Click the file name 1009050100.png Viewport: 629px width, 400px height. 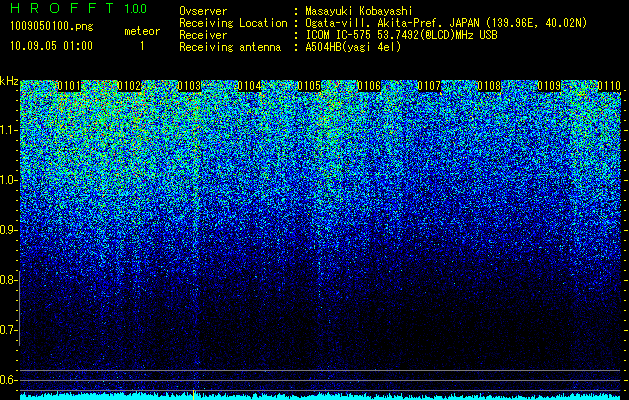[52, 27]
